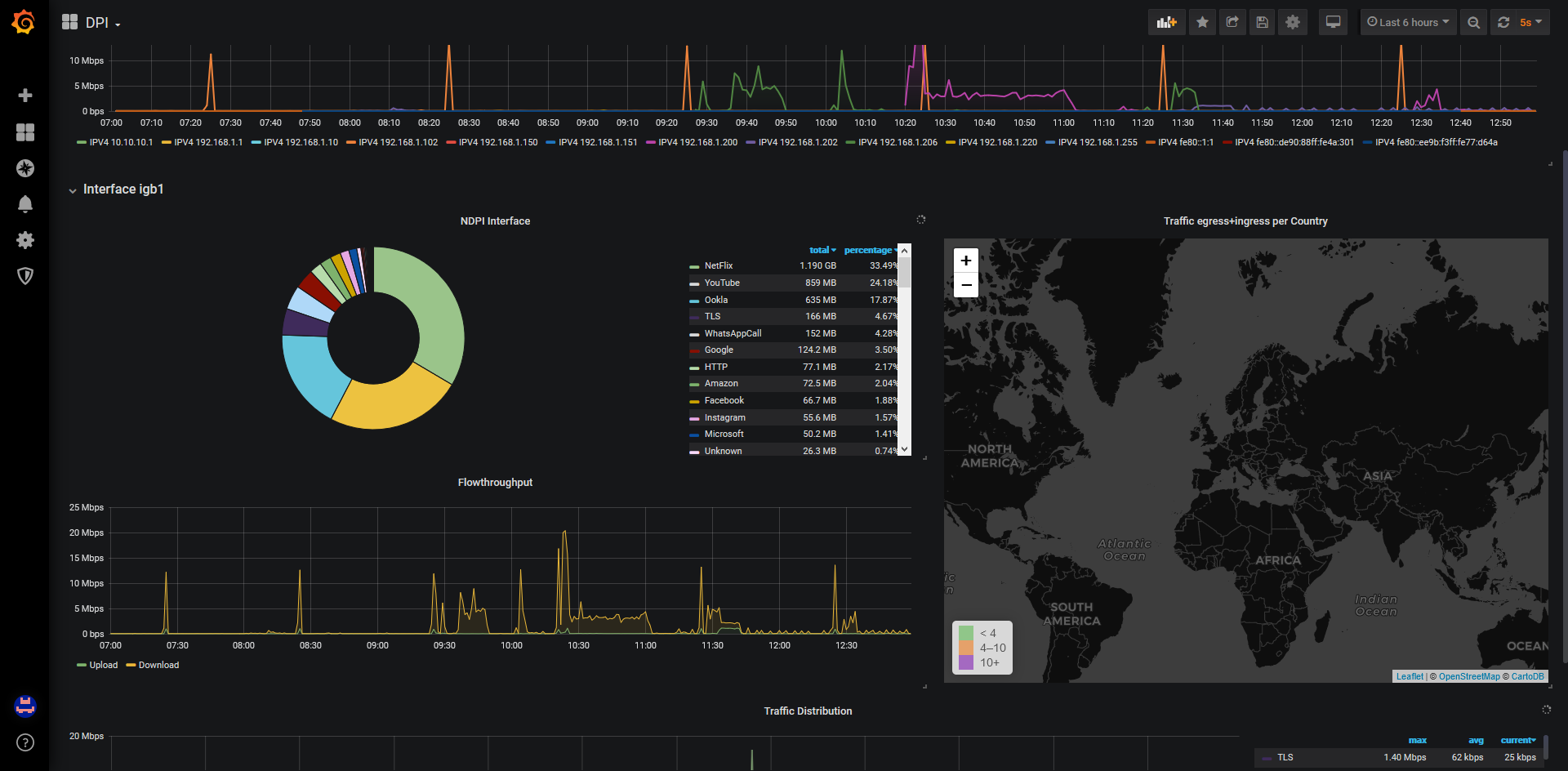This screenshot has height=771, width=1568.
Task: Open the Dashboards grid icon in sidebar
Action: pos(25,132)
